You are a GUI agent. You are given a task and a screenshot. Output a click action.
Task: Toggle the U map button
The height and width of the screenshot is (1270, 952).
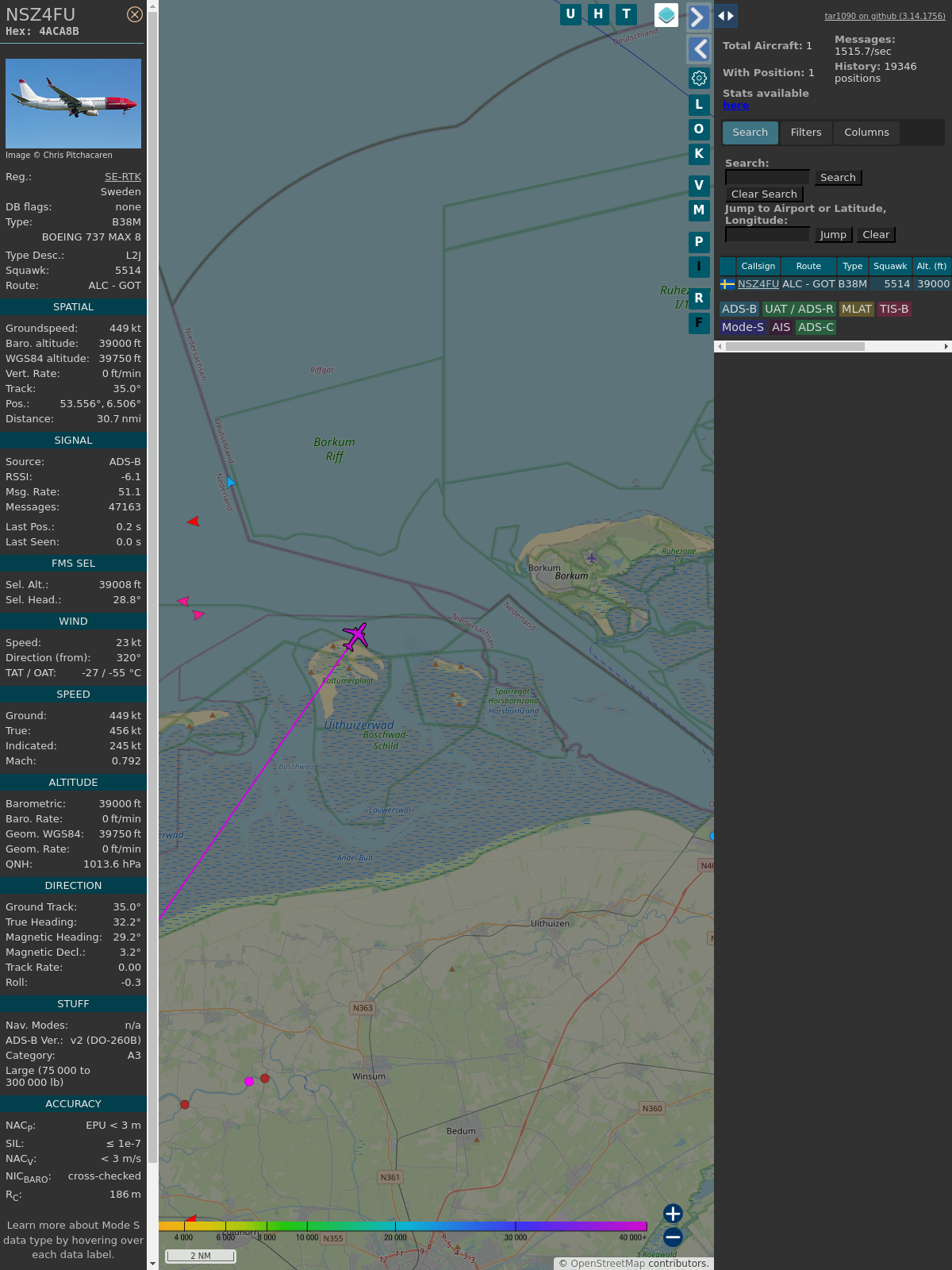tap(570, 14)
